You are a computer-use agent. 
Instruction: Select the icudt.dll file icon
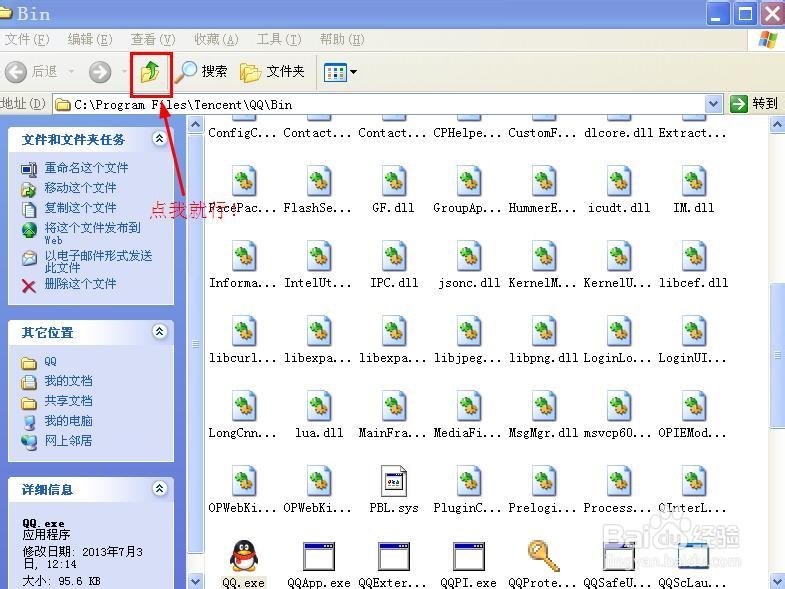pos(619,181)
